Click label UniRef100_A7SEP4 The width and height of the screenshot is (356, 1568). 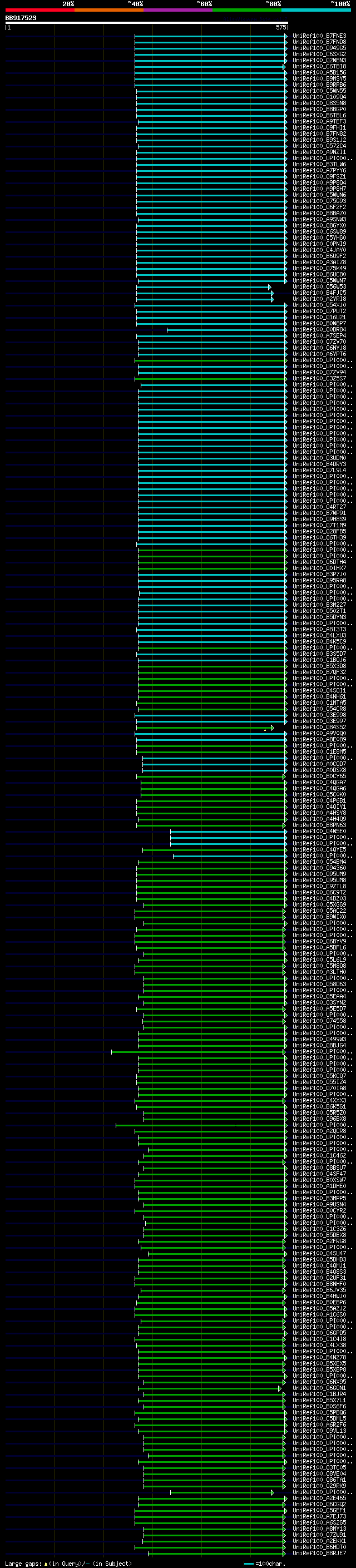click(x=319, y=336)
